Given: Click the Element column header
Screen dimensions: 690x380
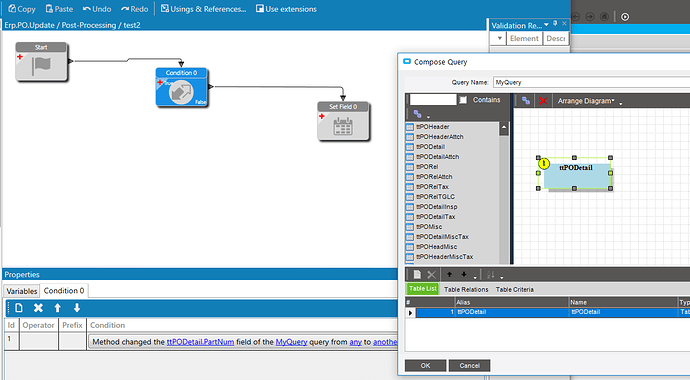Looking at the screenshot, I should 524,38.
